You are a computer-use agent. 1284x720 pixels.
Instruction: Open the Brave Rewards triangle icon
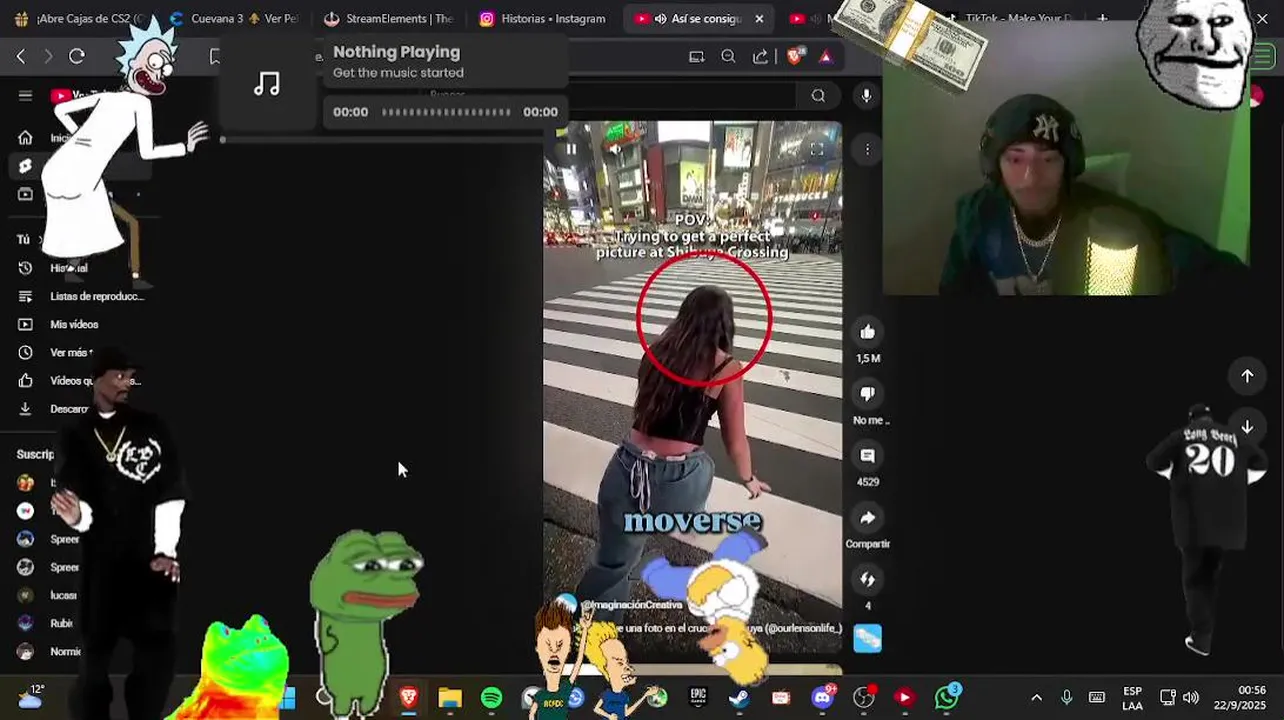(x=825, y=57)
